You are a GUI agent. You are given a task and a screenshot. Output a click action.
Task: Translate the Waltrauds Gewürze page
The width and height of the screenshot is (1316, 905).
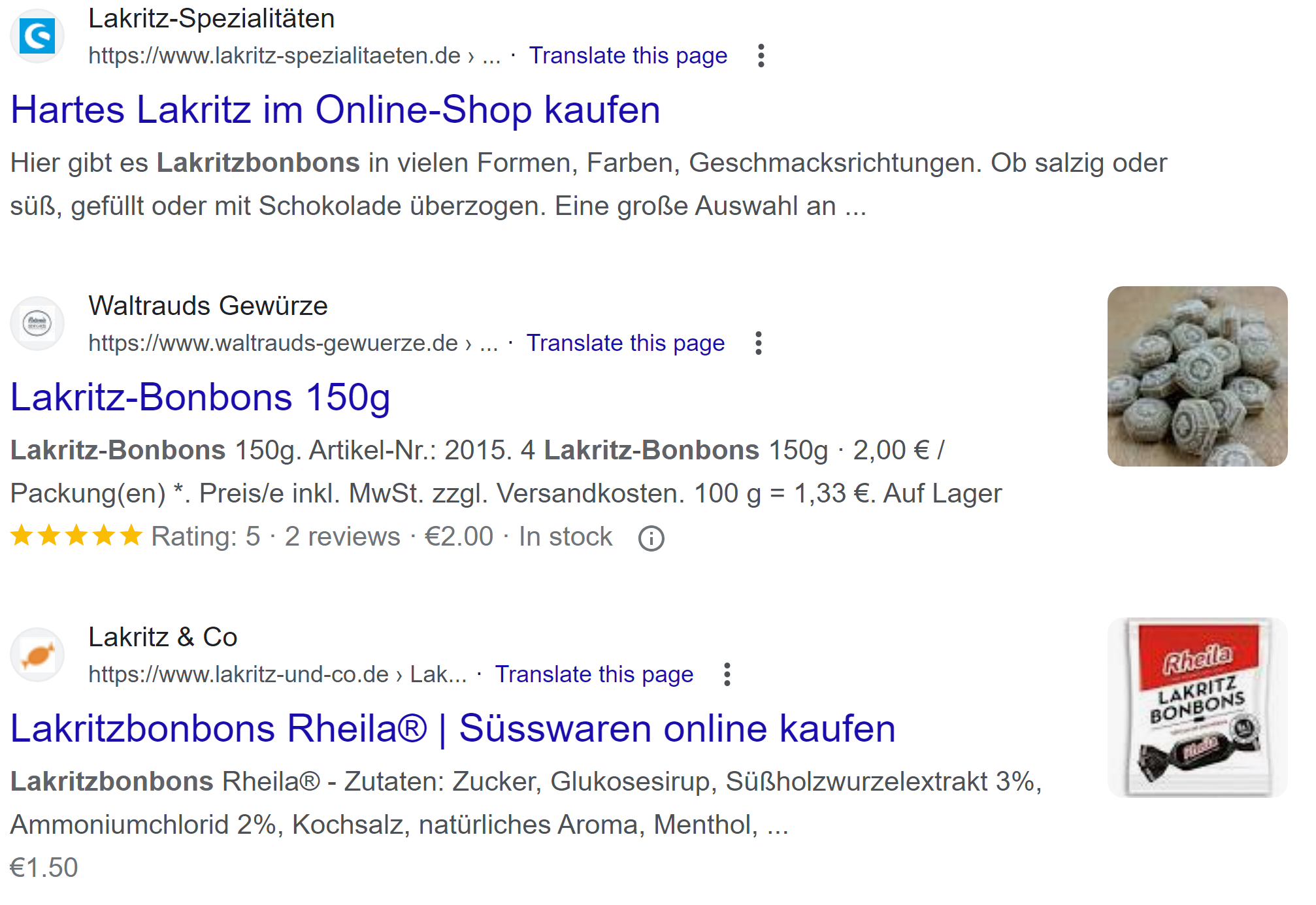point(625,342)
